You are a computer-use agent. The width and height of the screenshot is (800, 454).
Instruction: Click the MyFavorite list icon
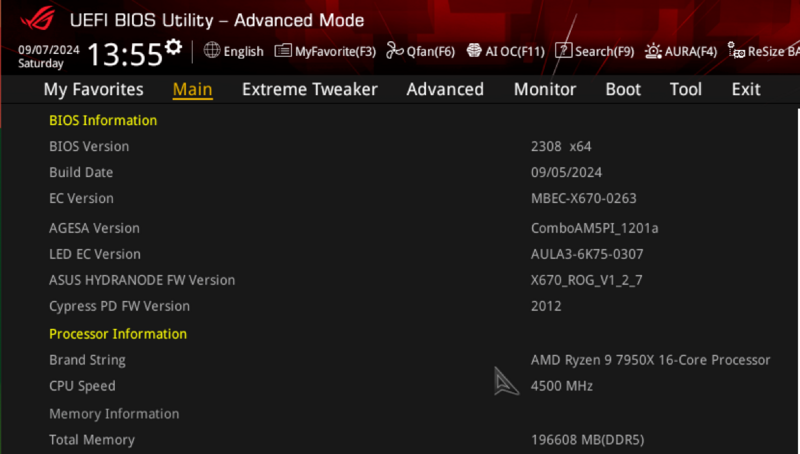point(283,51)
